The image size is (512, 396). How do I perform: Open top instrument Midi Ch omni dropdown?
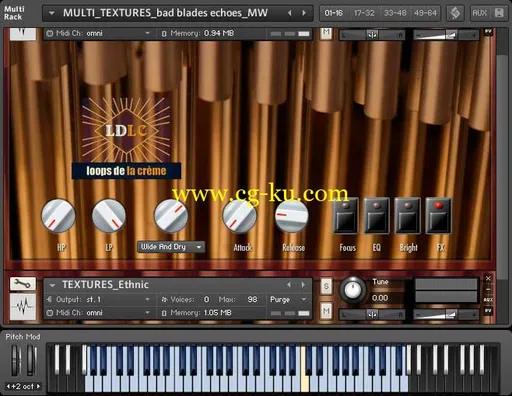(x=147, y=33)
